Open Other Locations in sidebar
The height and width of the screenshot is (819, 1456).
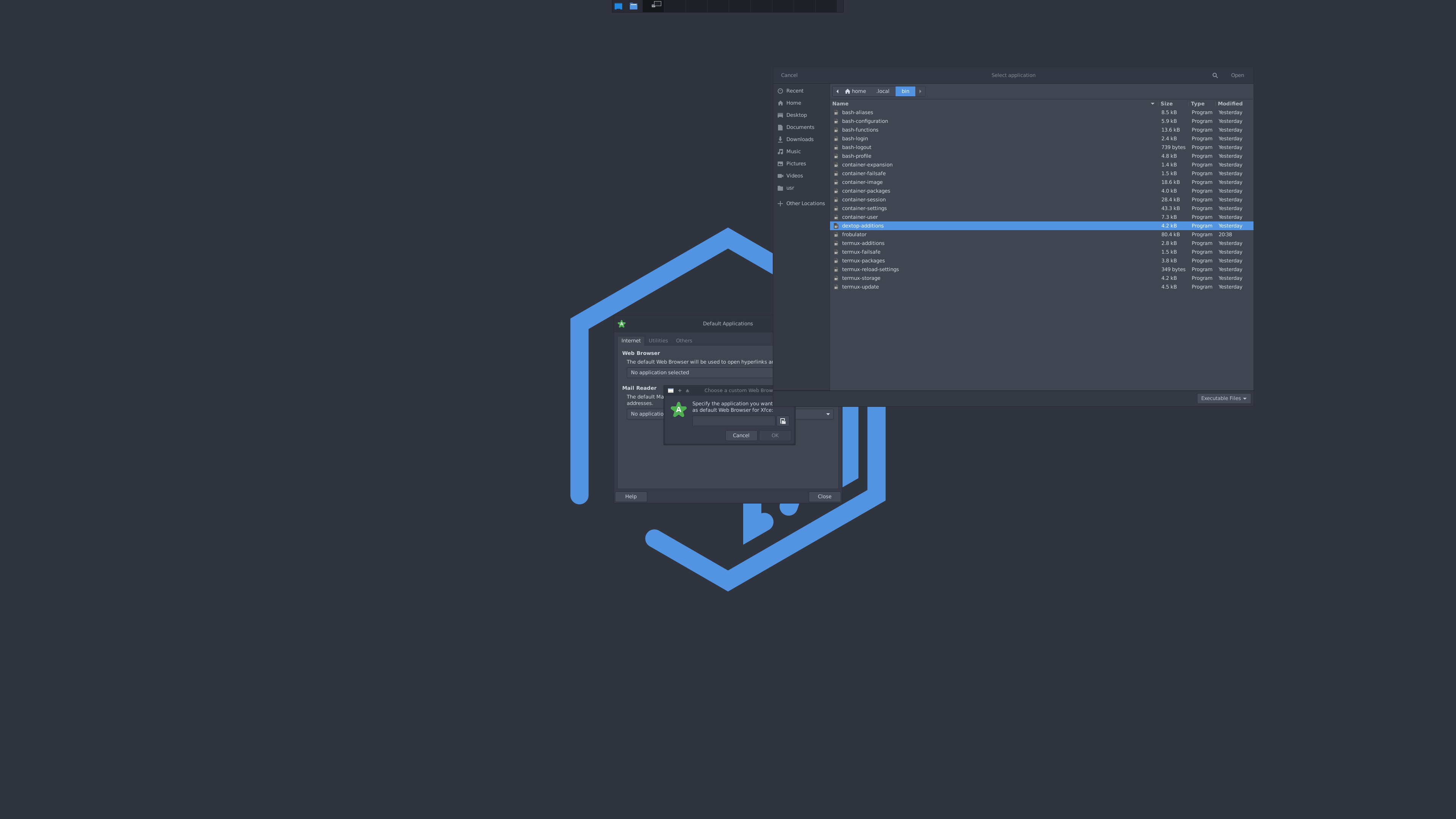coord(805,204)
